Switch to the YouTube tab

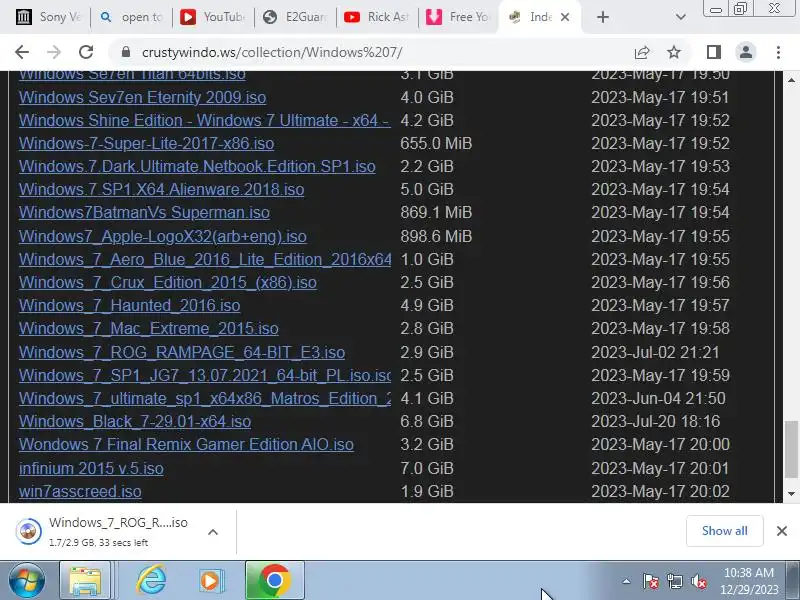pos(213,17)
